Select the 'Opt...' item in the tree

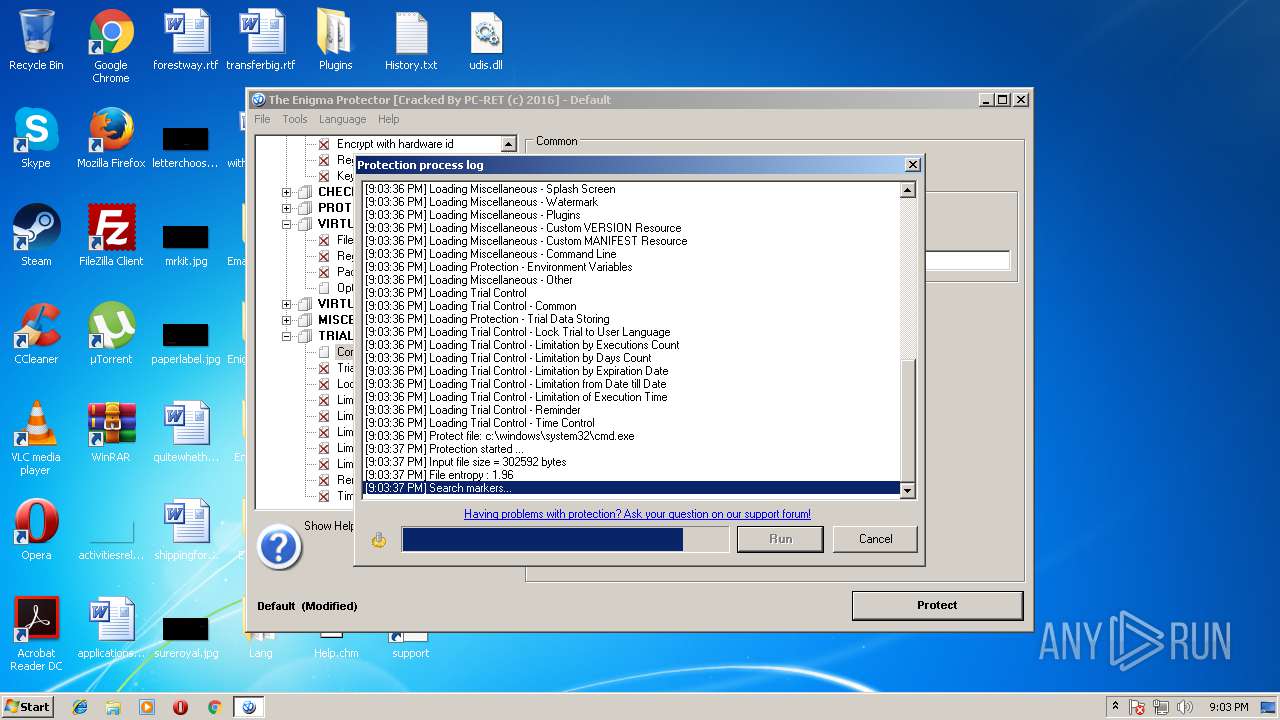344,288
